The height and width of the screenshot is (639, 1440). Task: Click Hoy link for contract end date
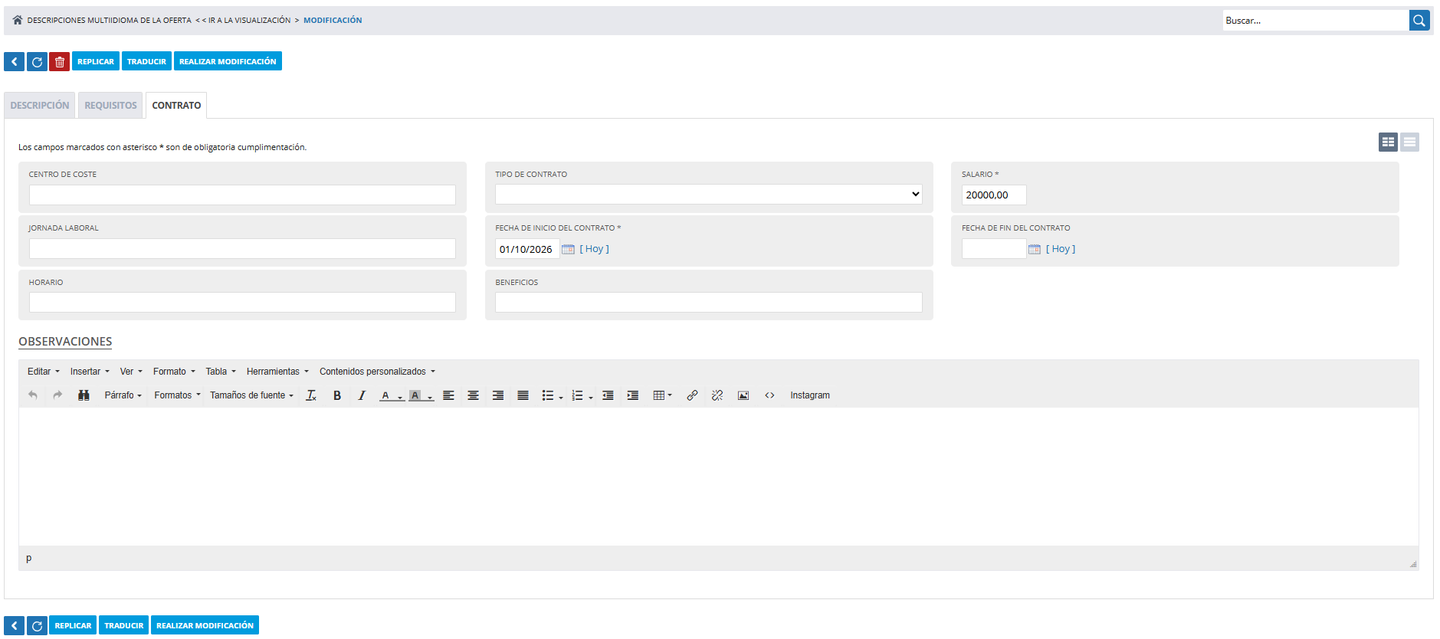(1061, 249)
